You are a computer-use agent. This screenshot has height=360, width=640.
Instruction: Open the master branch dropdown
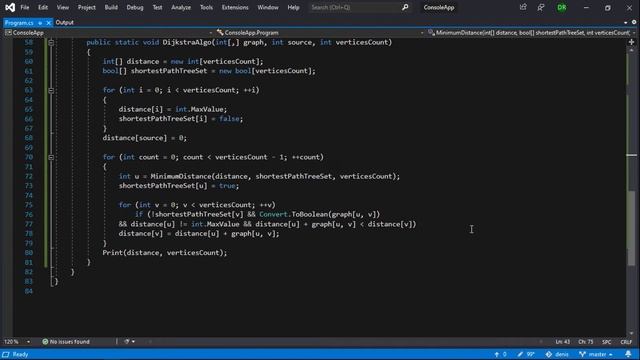point(596,354)
